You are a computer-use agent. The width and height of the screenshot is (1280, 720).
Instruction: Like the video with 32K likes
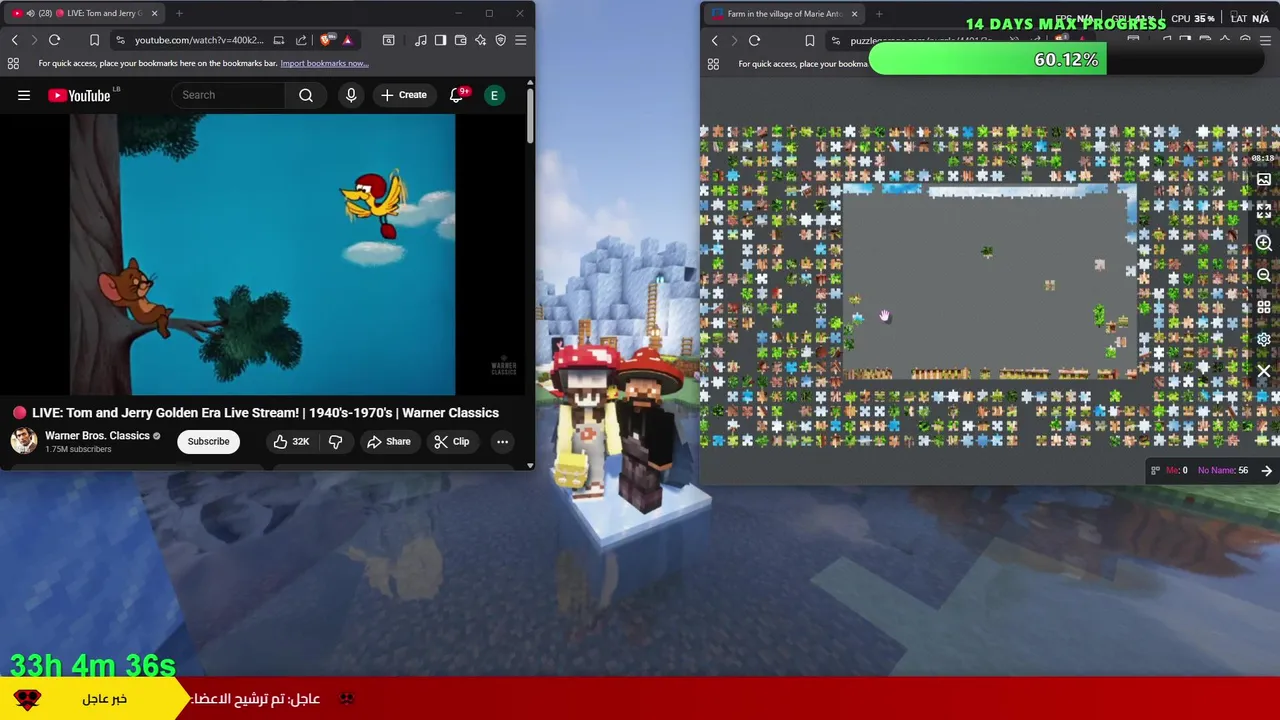(291, 441)
